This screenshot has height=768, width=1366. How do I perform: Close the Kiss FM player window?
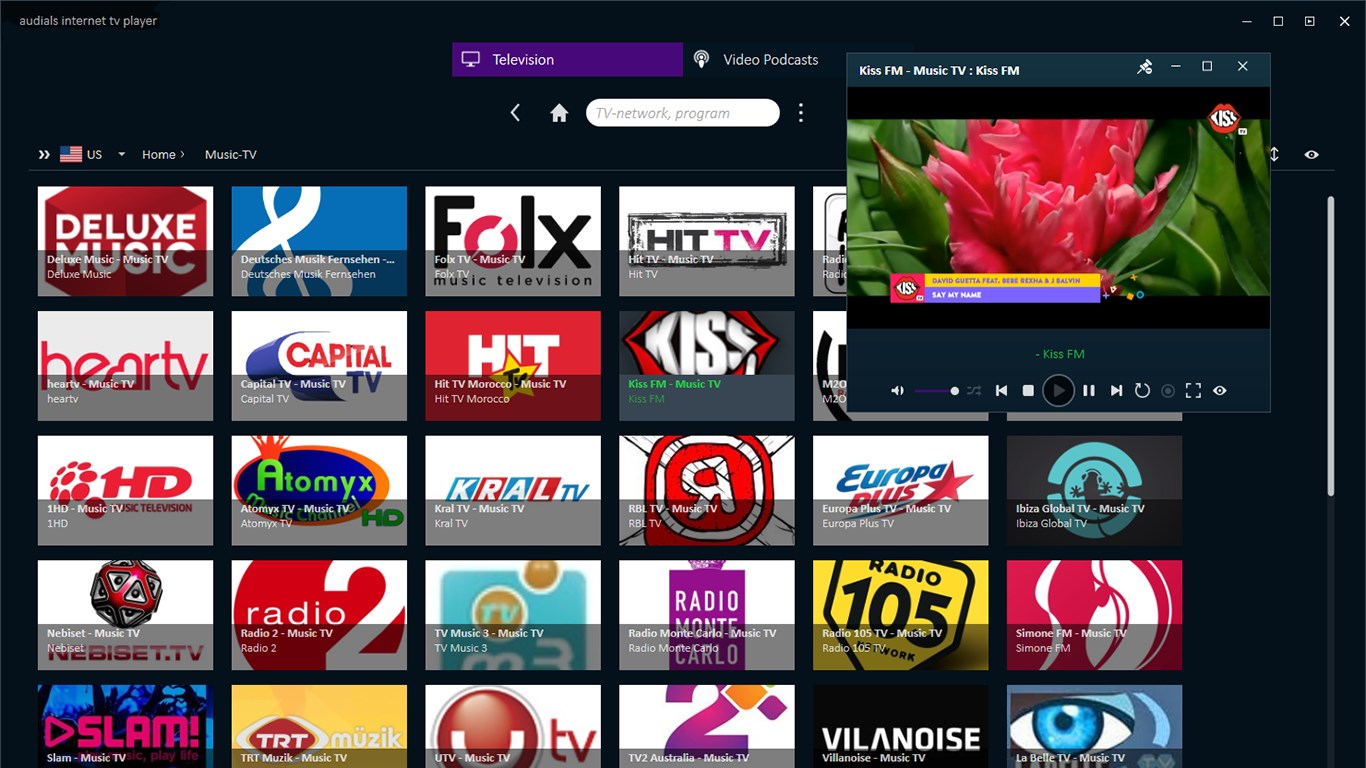1243,67
